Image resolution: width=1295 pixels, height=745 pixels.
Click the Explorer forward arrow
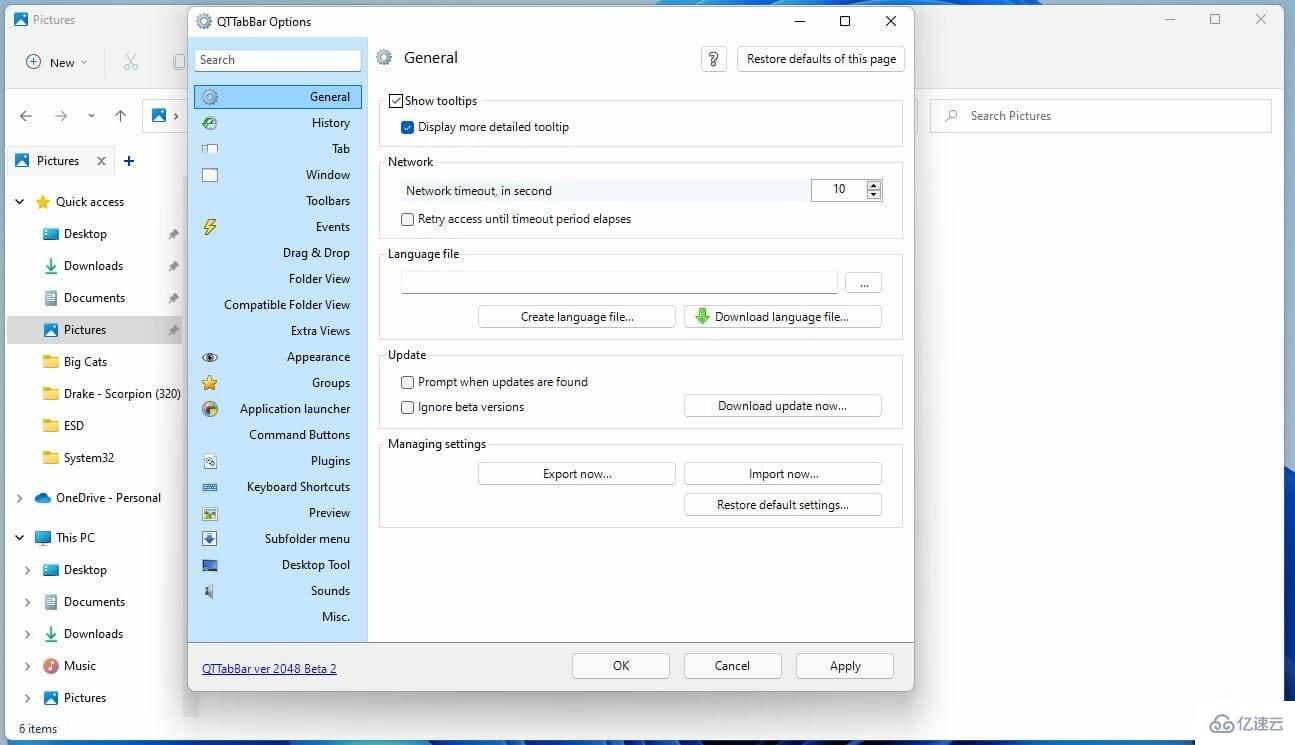click(x=61, y=116)
